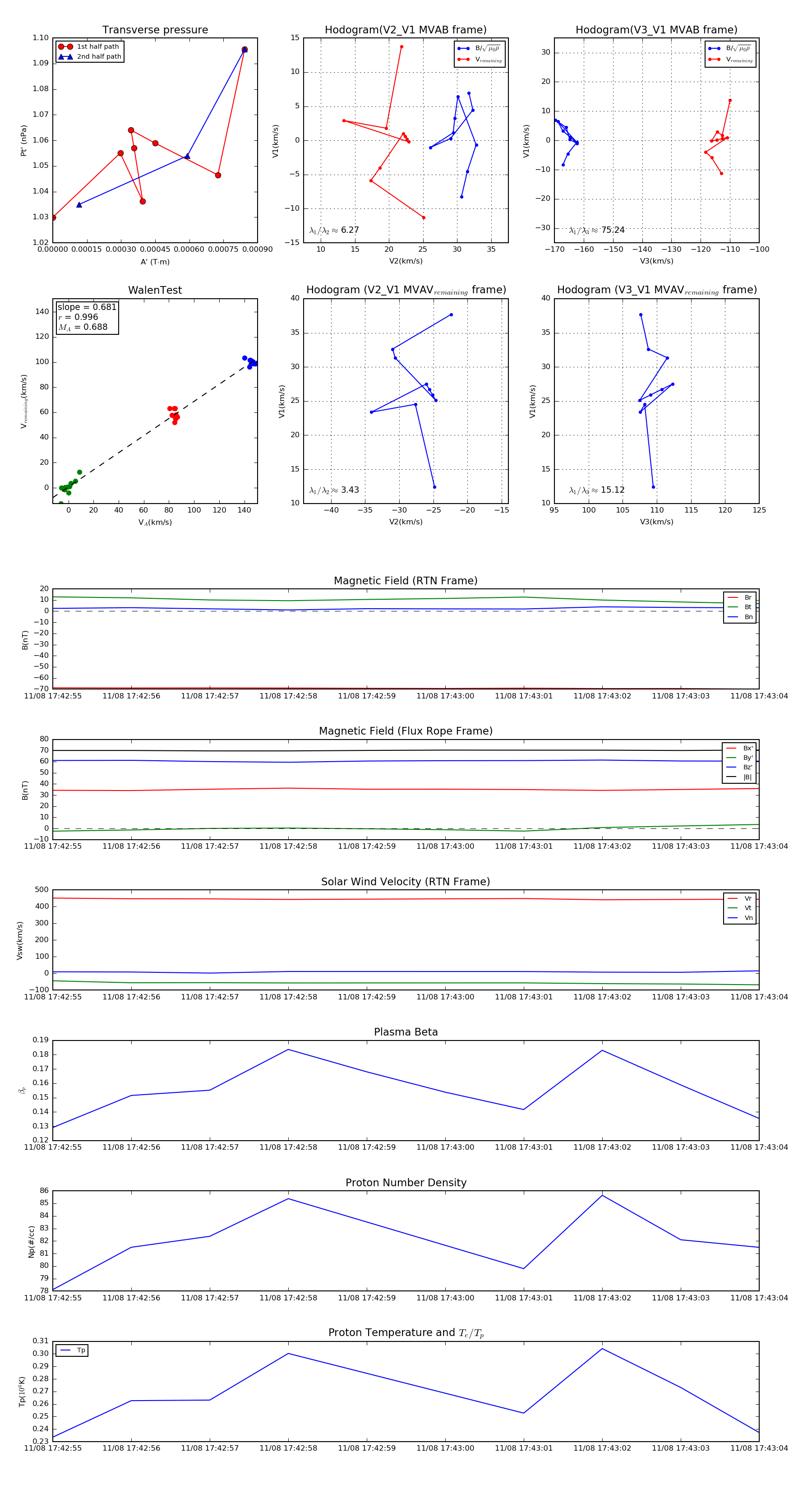The image size is (812, 1489).
Task: Click the 'Hodogram (V2_V1 MVAV remaining frame)' title
Action: [x=406, y=290]
